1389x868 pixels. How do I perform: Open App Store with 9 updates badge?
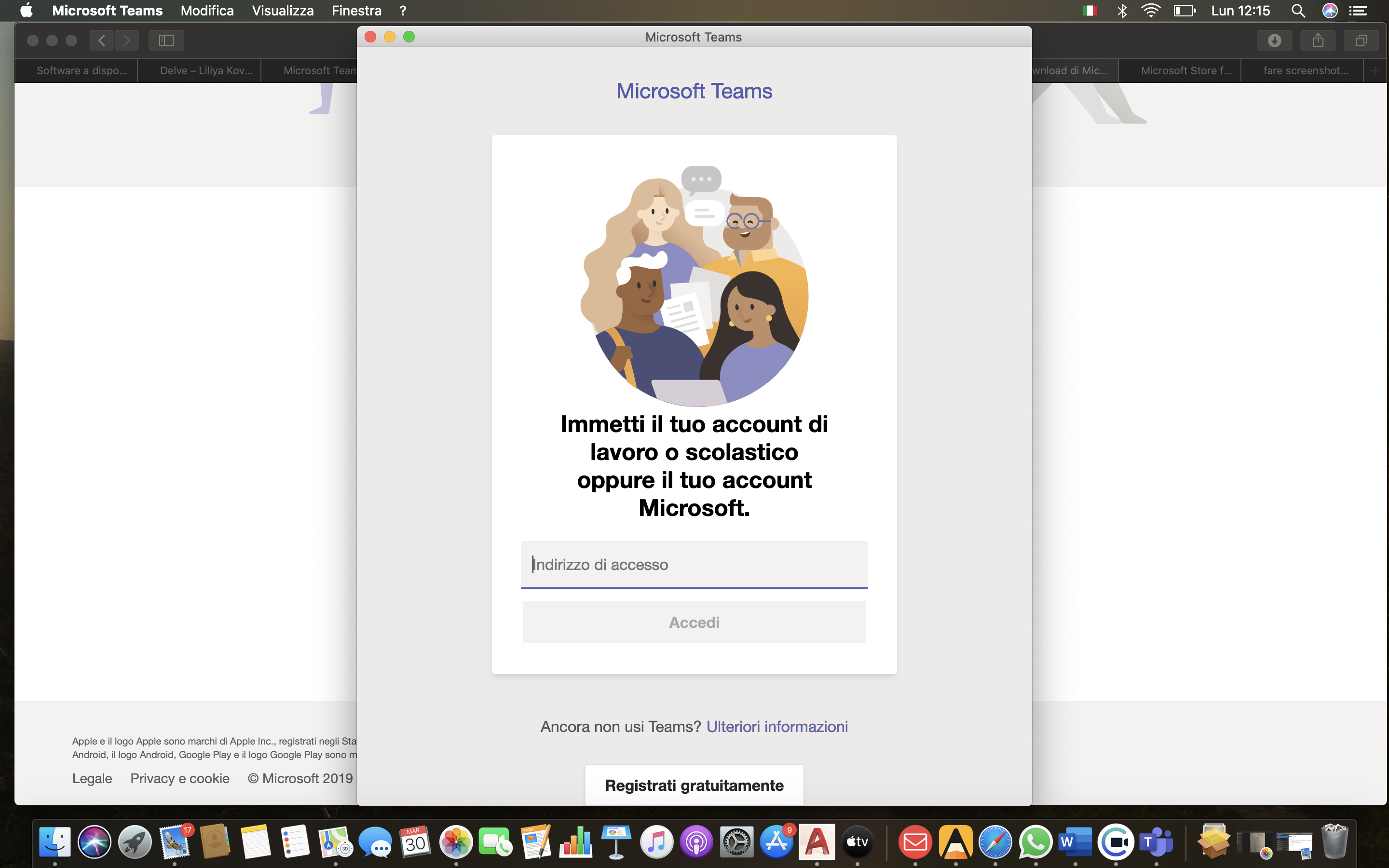pyautogui.click(x=776, y=841)
